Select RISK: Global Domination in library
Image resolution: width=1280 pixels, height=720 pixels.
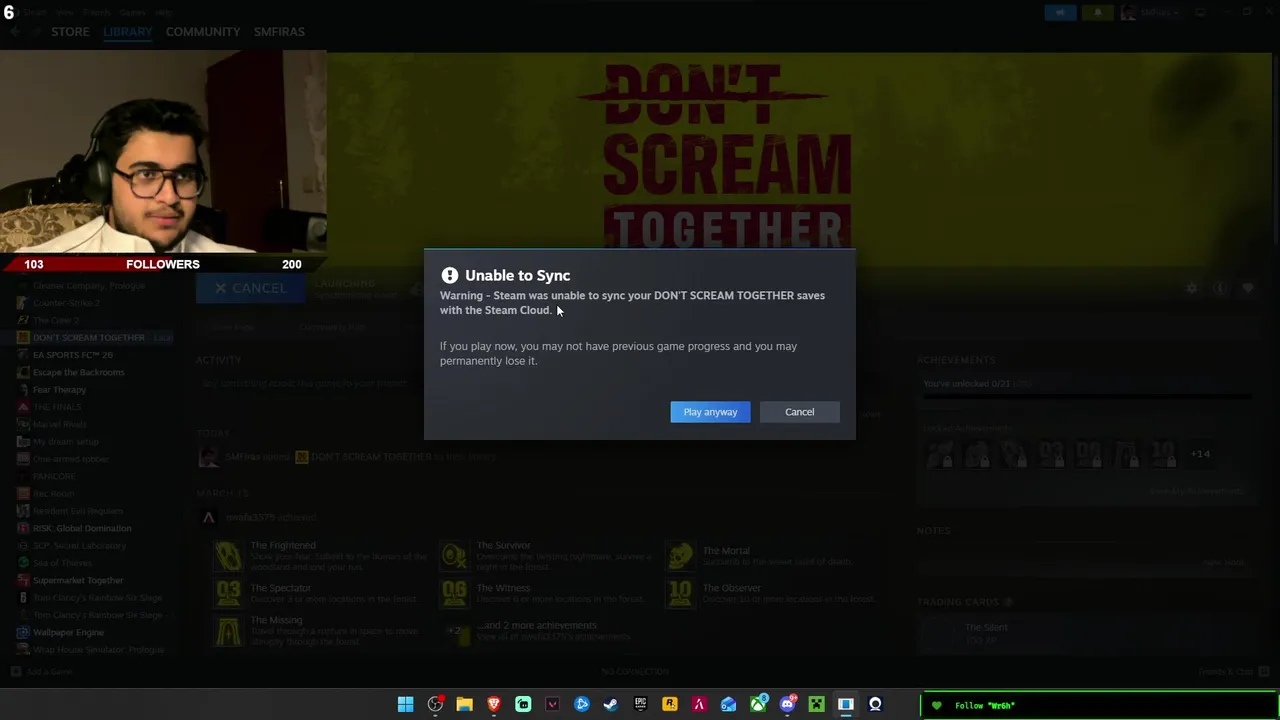pyautogui.click(x=82, y=528)
